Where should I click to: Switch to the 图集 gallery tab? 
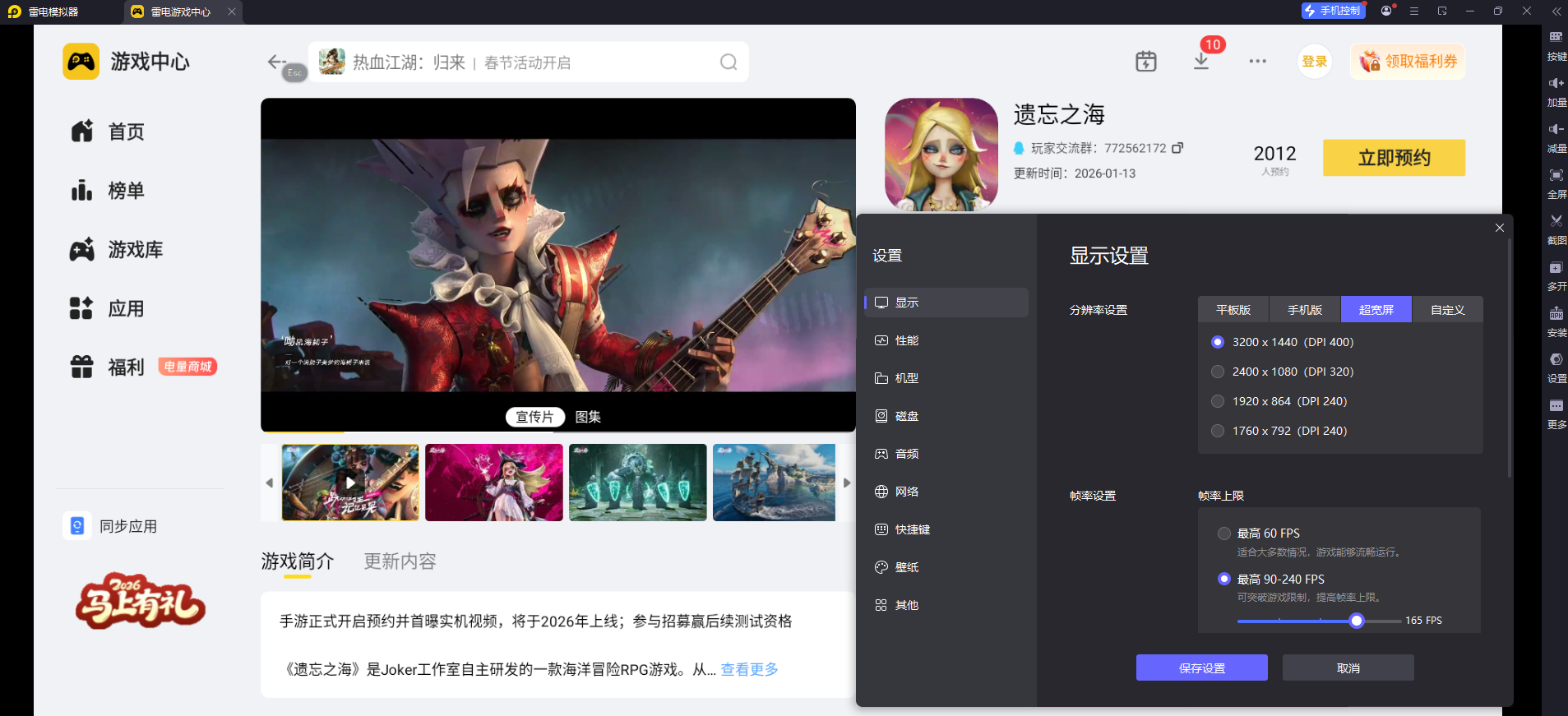point(588,417)
